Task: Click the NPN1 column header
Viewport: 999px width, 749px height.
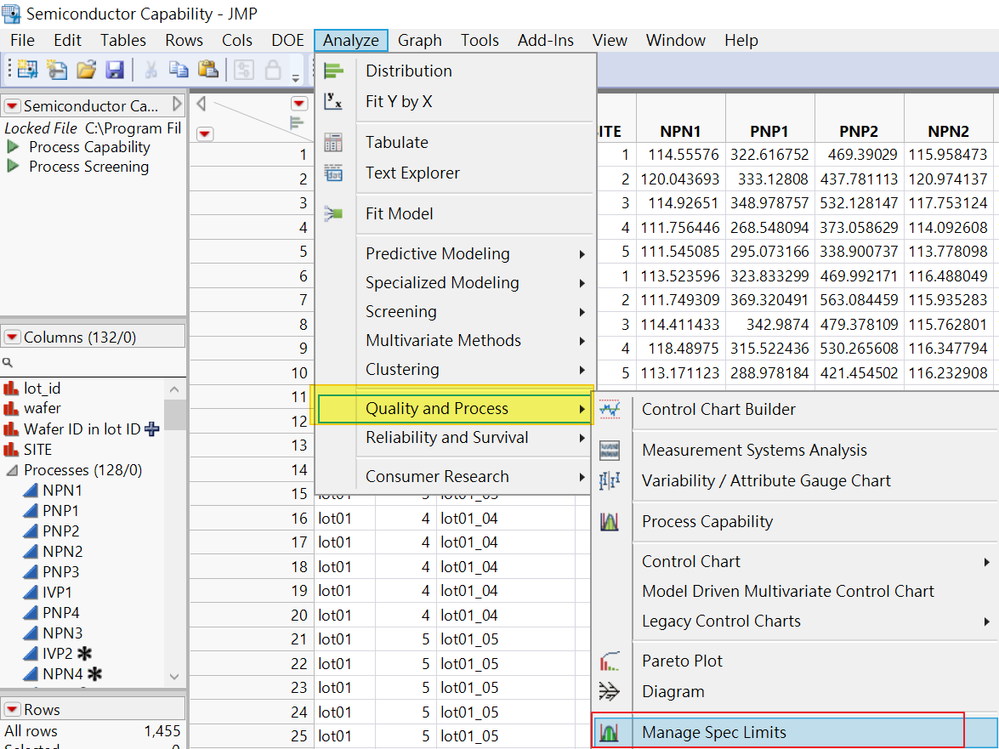Action: 679,131
